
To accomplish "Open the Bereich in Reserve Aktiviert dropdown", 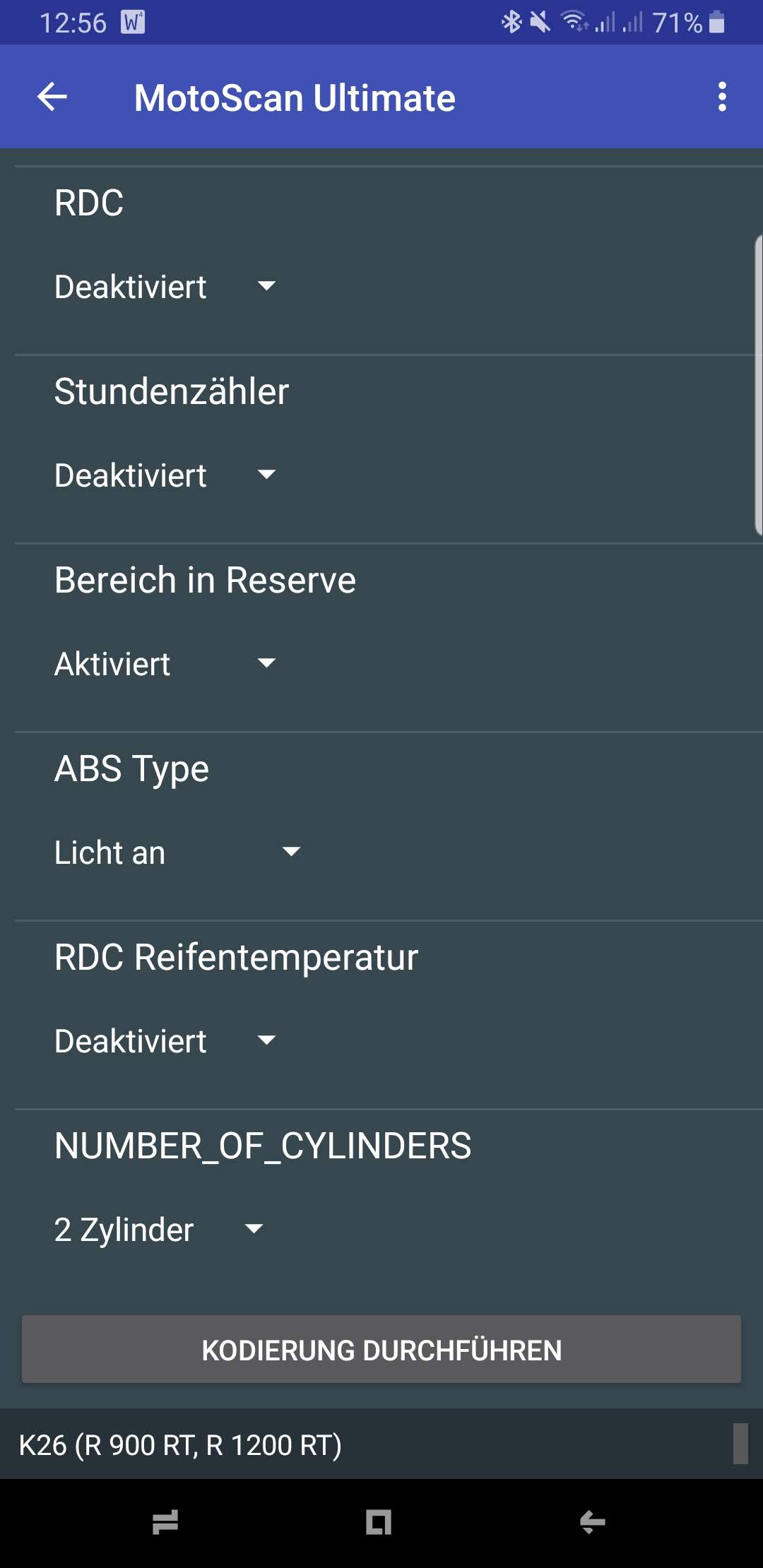I will (x=165, y=664).
